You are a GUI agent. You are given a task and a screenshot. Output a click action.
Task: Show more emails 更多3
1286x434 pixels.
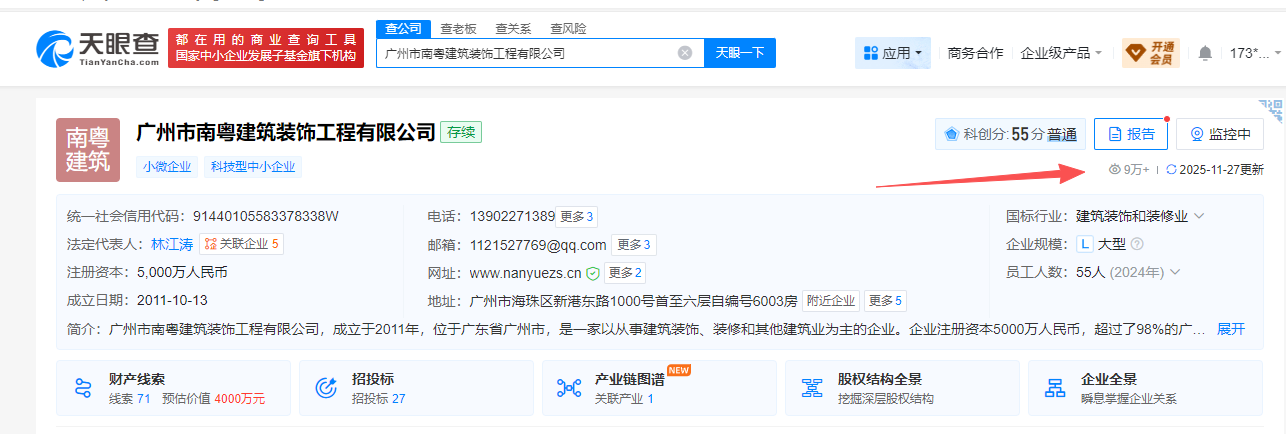click(634, 245)
